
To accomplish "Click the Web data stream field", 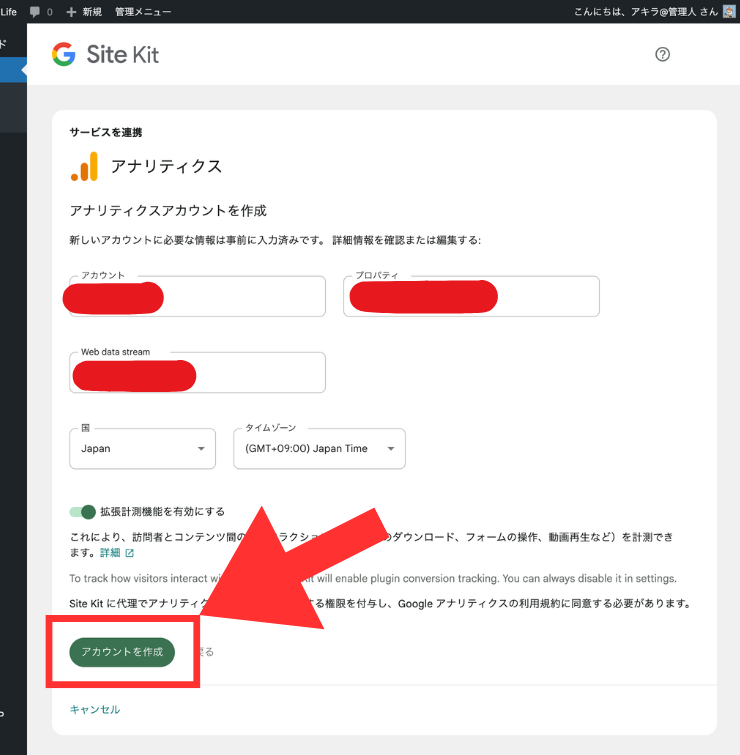I will pyautogui.click(x=197, y=372).
